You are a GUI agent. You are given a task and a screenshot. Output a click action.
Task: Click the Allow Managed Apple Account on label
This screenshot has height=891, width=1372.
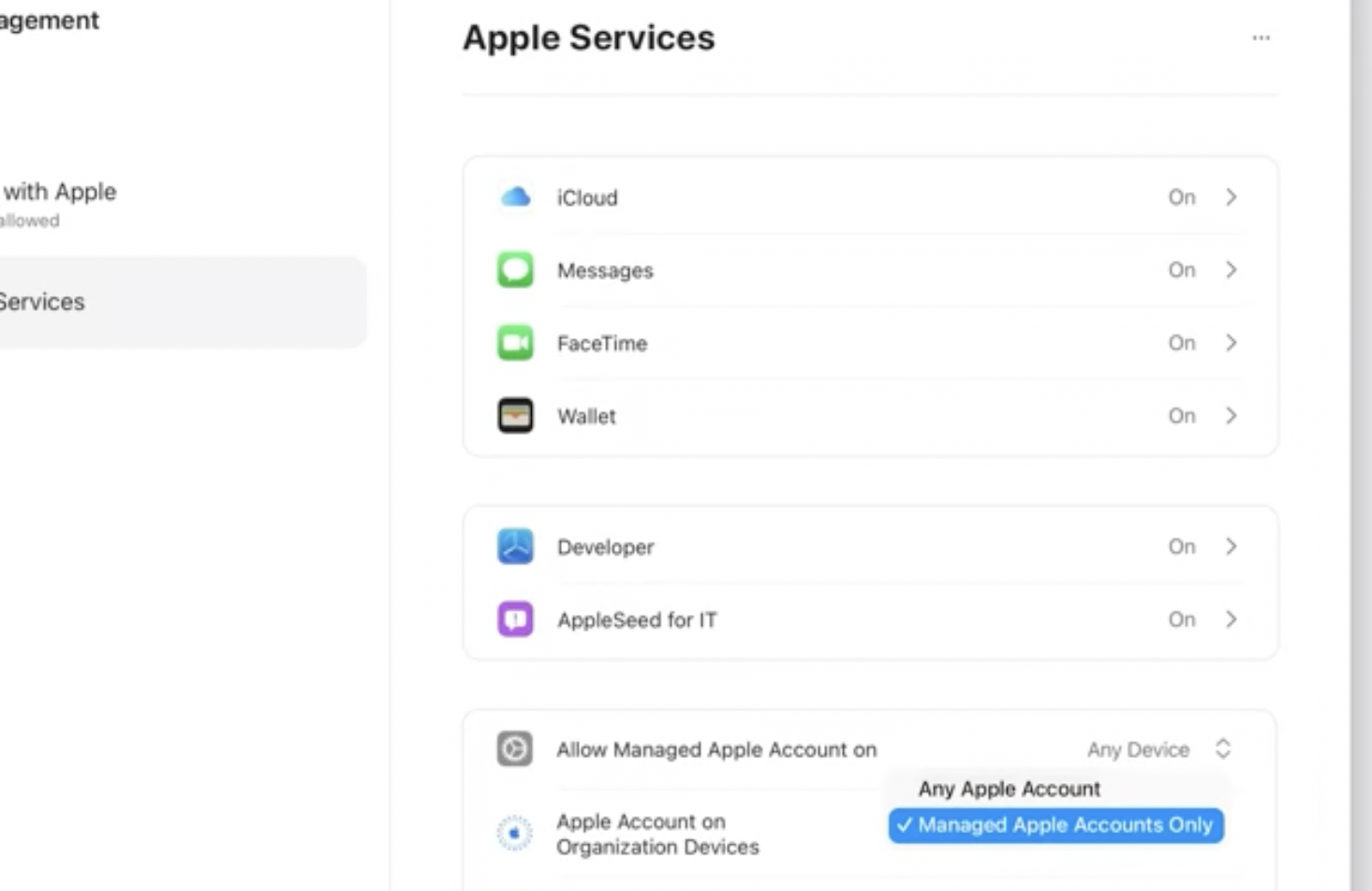(716, 750)
